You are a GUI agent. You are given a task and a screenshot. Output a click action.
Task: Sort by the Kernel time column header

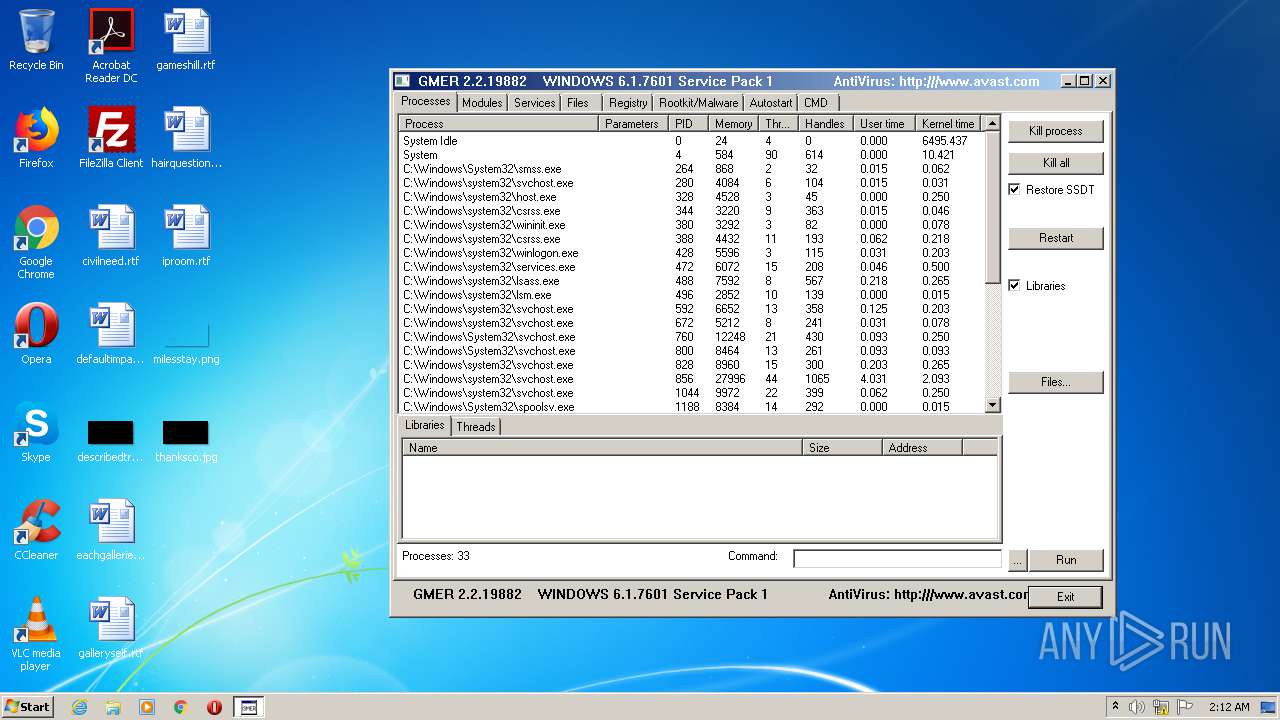pos(948,124)
